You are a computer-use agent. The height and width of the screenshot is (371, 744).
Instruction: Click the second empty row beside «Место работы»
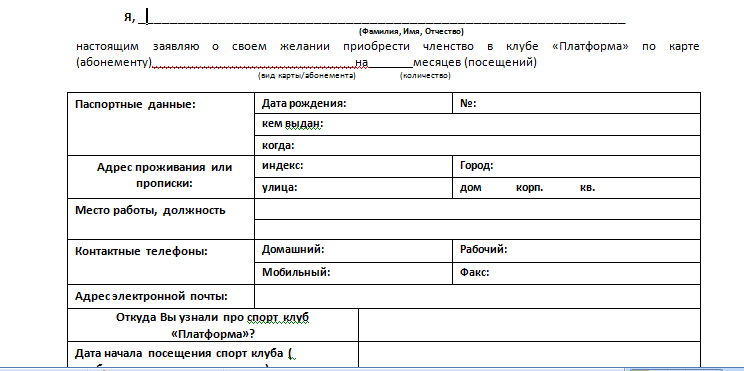(477, 229)
